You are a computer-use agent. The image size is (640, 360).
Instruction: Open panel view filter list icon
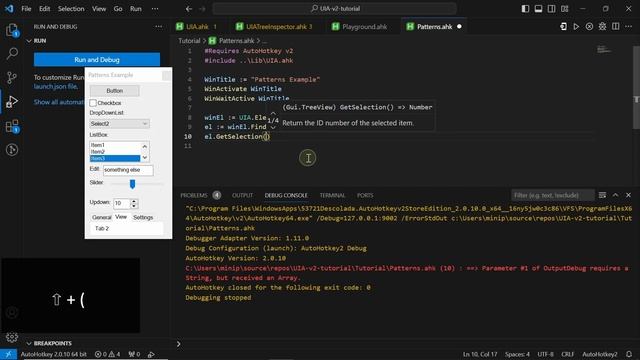click(602, 195)
